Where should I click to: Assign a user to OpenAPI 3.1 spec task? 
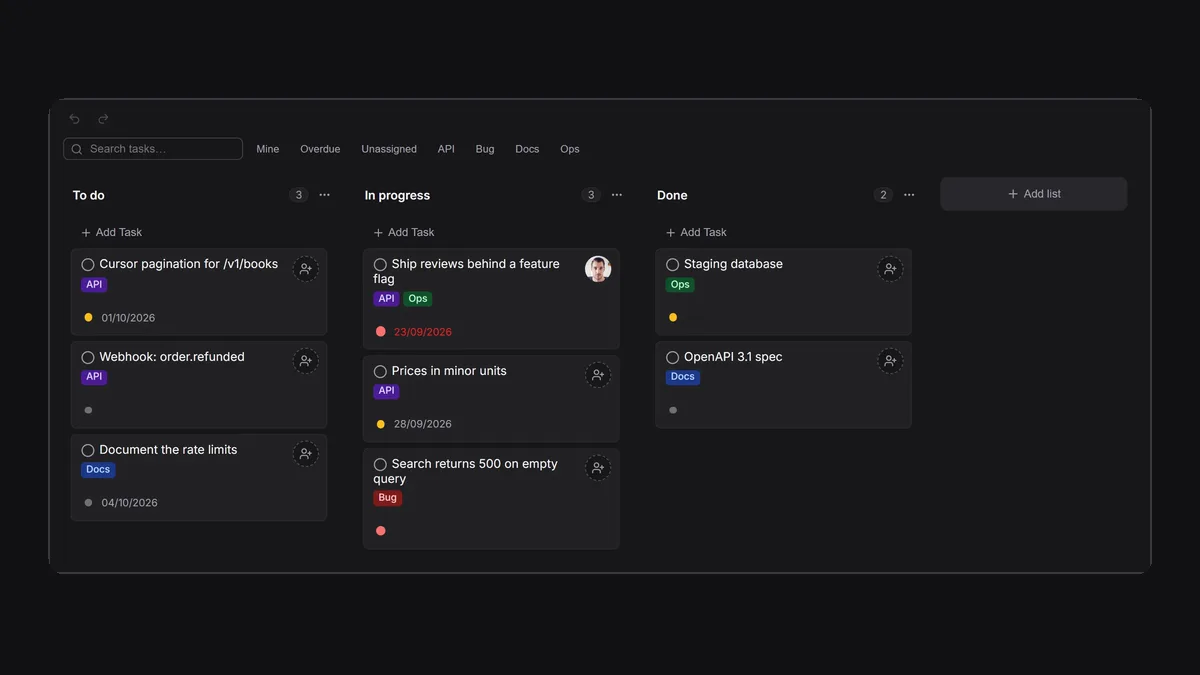(890, 361)
